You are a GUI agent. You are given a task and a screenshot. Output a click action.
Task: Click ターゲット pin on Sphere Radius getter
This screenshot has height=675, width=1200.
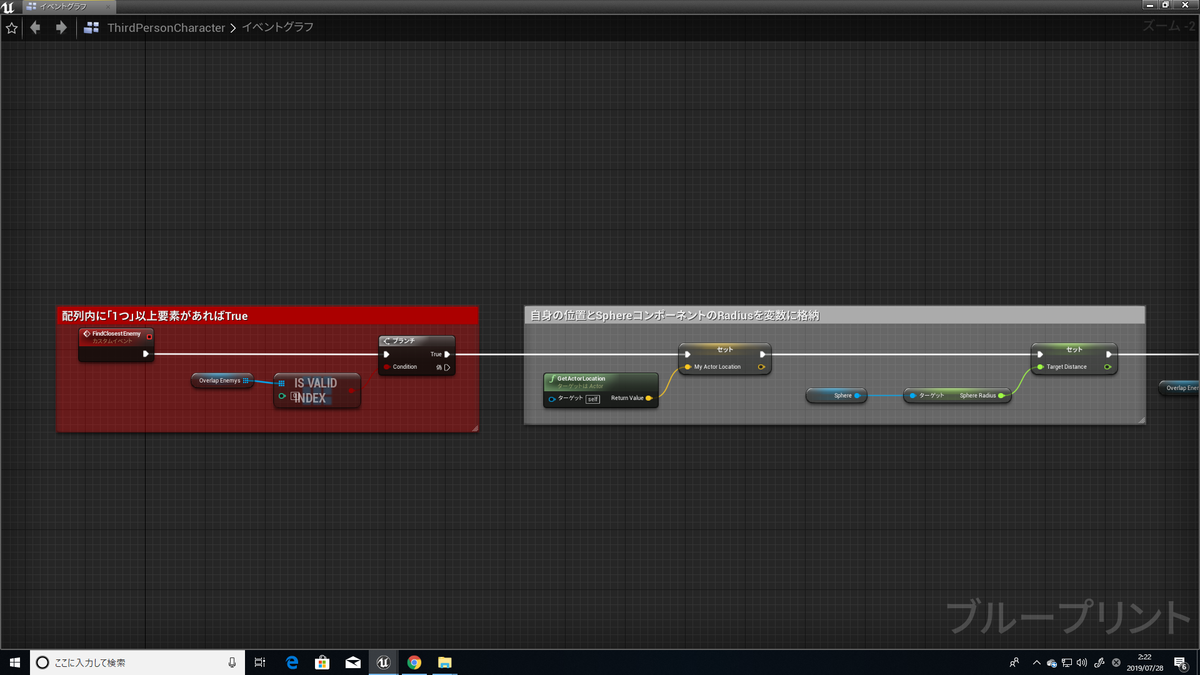click(912, 396)
